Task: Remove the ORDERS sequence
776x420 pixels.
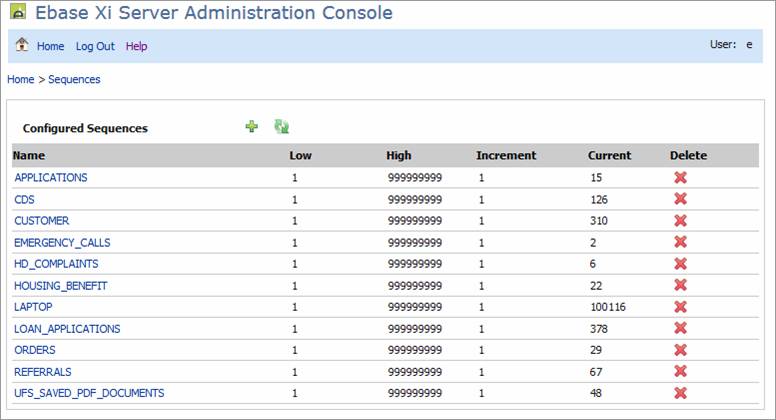Action: (x=681, y=350)
